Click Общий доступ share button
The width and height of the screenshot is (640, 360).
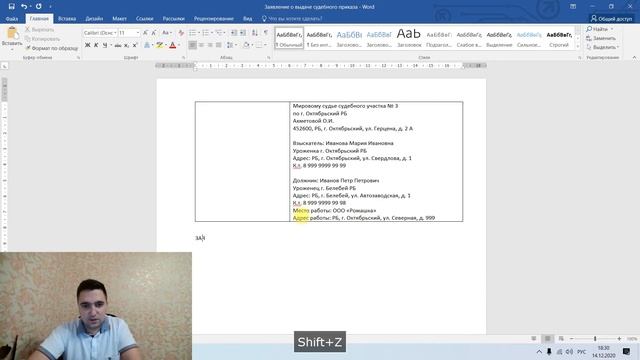tap(611, 18)
